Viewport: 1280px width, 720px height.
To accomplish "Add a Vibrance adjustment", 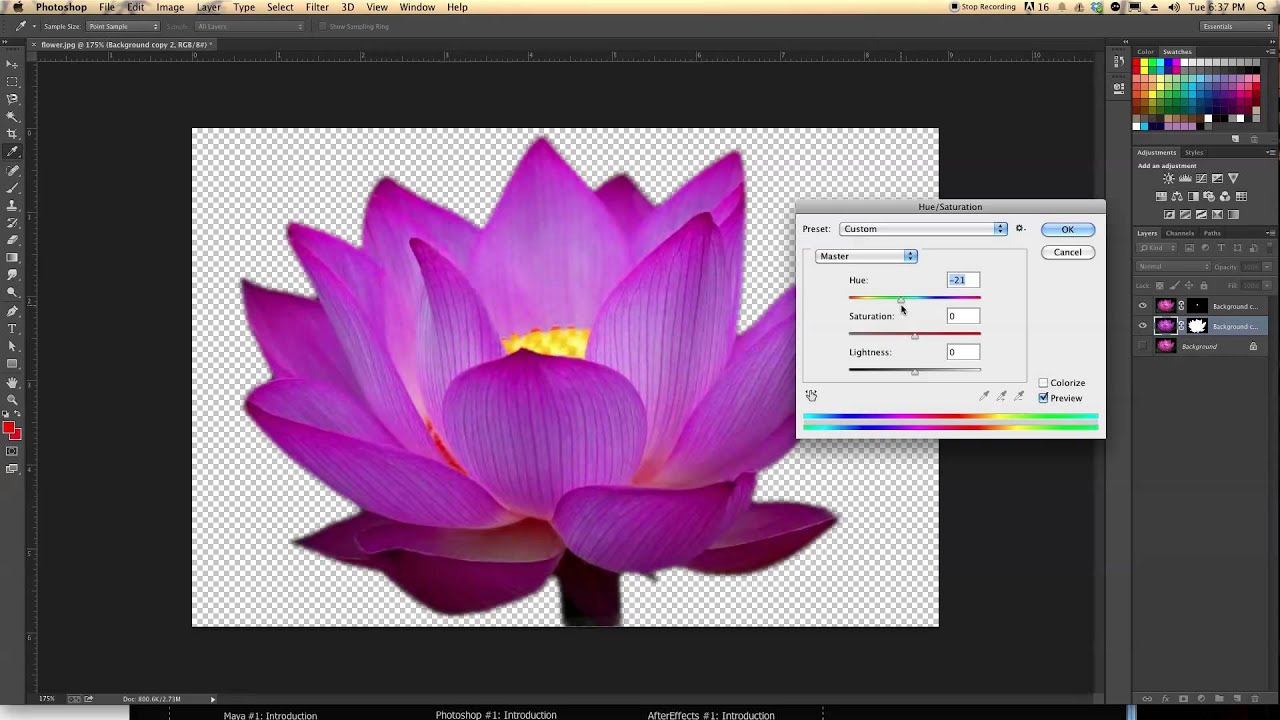I will pyautogui.click(x=1234, y=178).
